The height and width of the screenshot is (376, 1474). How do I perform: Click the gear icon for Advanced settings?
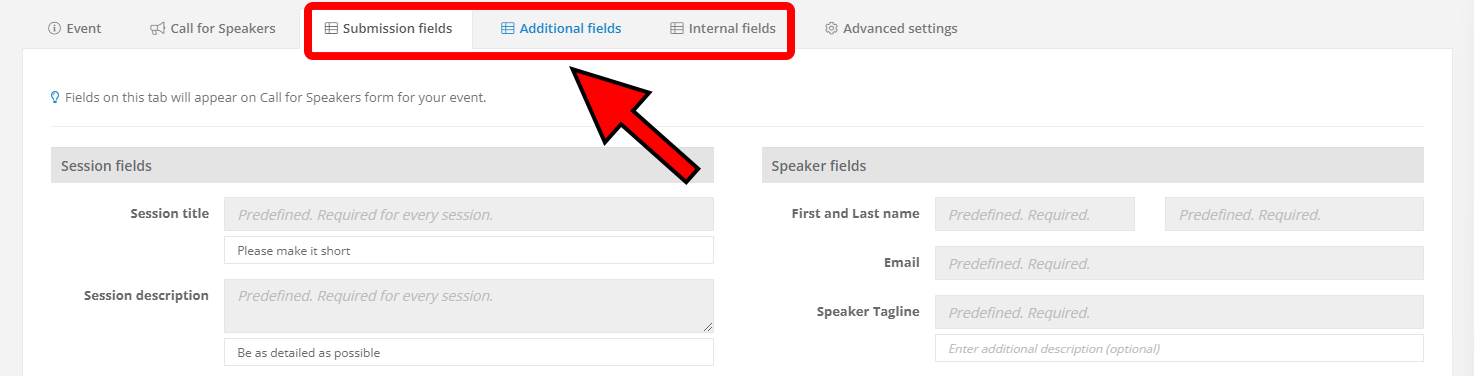pos(831,29)
